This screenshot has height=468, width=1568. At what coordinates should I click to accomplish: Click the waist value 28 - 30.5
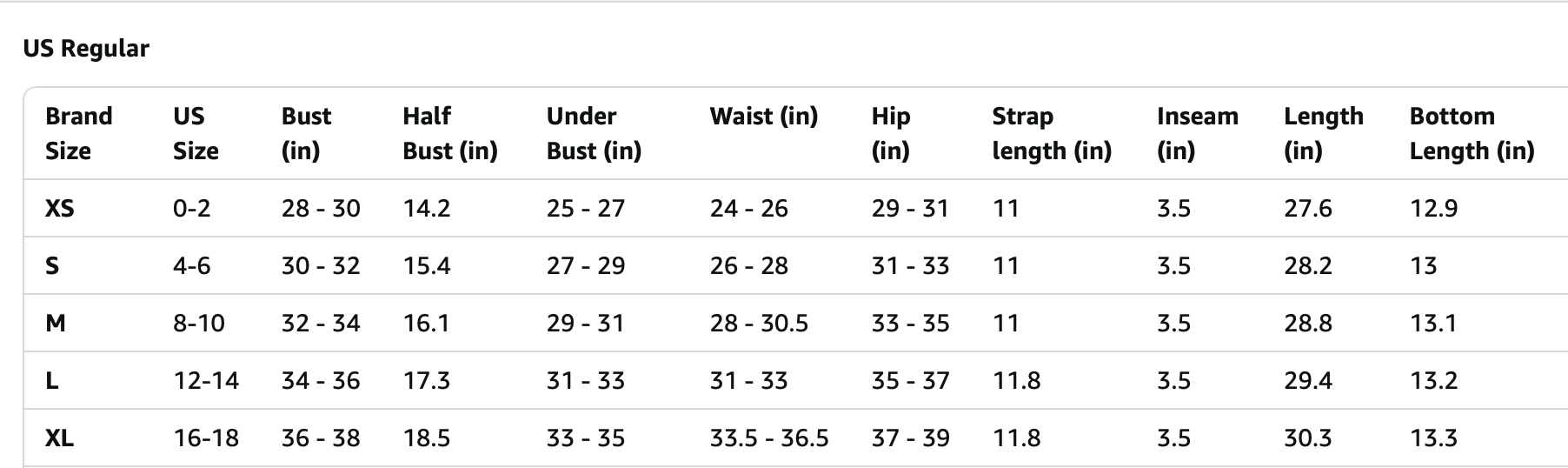pos(759,324)
